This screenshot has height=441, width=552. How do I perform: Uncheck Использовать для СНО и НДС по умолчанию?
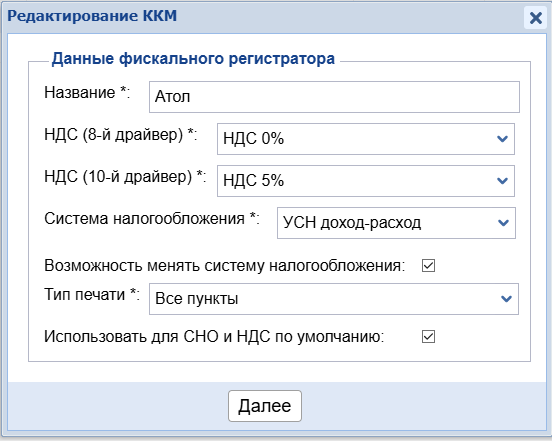(428, 337)
